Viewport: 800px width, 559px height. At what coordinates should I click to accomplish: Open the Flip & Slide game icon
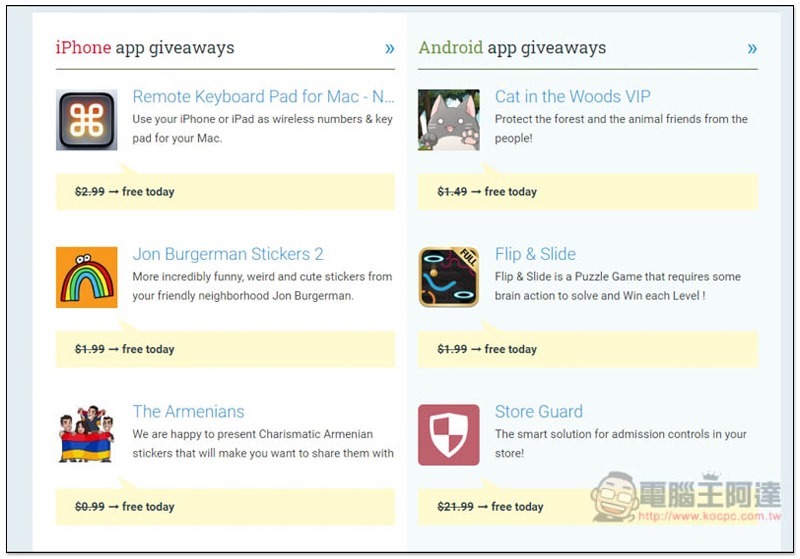[x=448, y=277]
